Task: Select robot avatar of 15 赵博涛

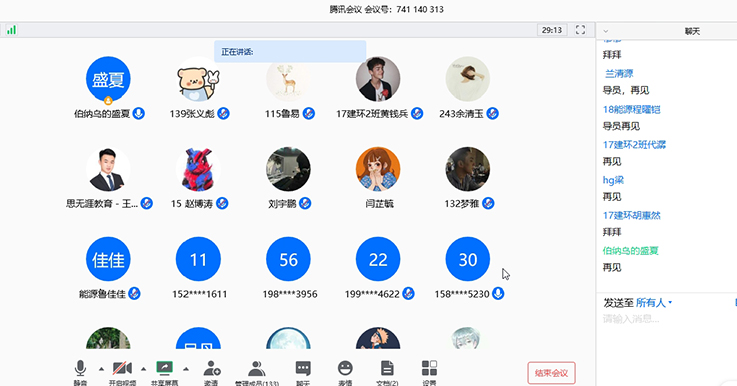Action: tap(198, 169)
